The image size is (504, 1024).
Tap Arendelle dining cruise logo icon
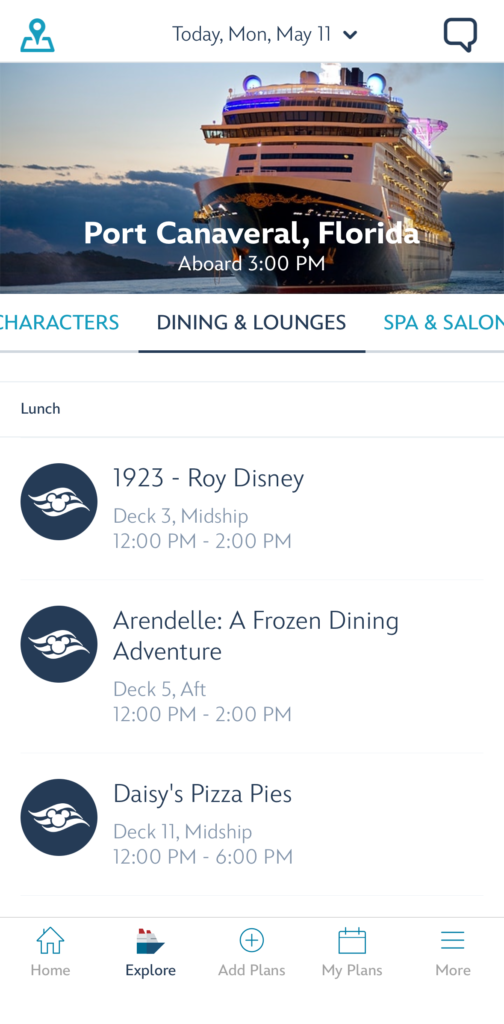click(59, 644)
